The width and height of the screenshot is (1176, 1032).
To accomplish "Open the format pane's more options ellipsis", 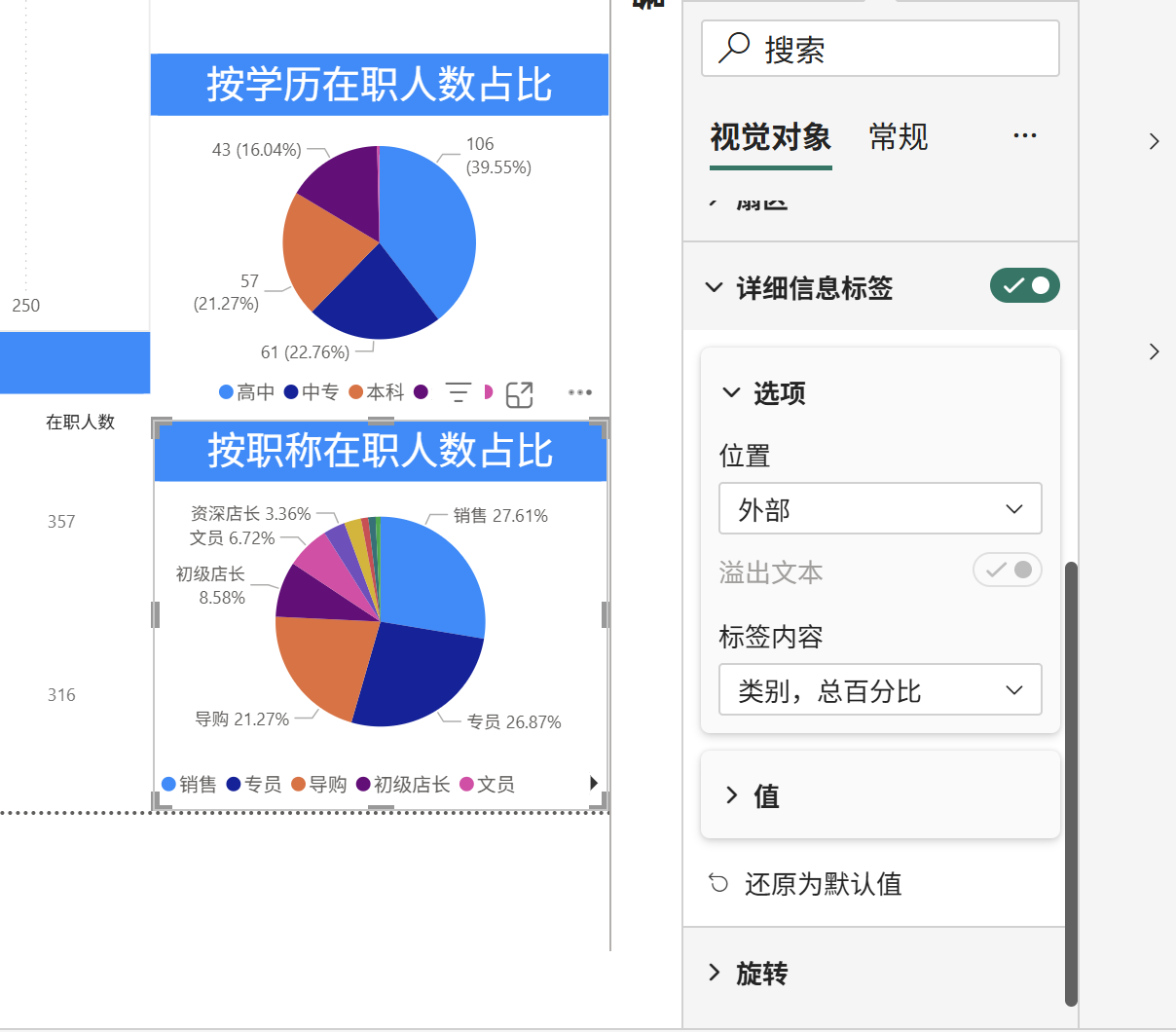I will 1024,136.
